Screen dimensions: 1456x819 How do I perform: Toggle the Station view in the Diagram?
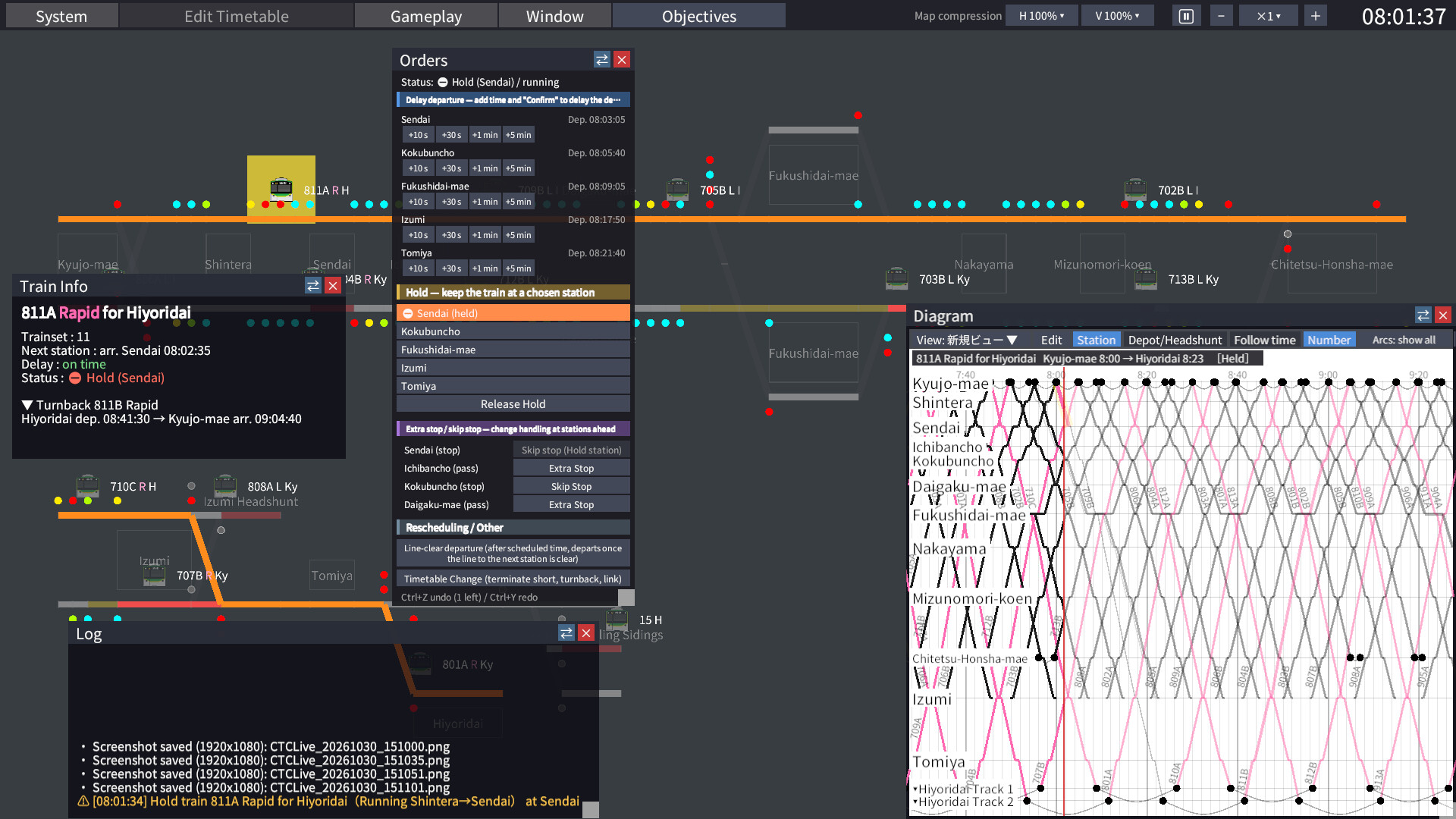(x=1096, y=340)
